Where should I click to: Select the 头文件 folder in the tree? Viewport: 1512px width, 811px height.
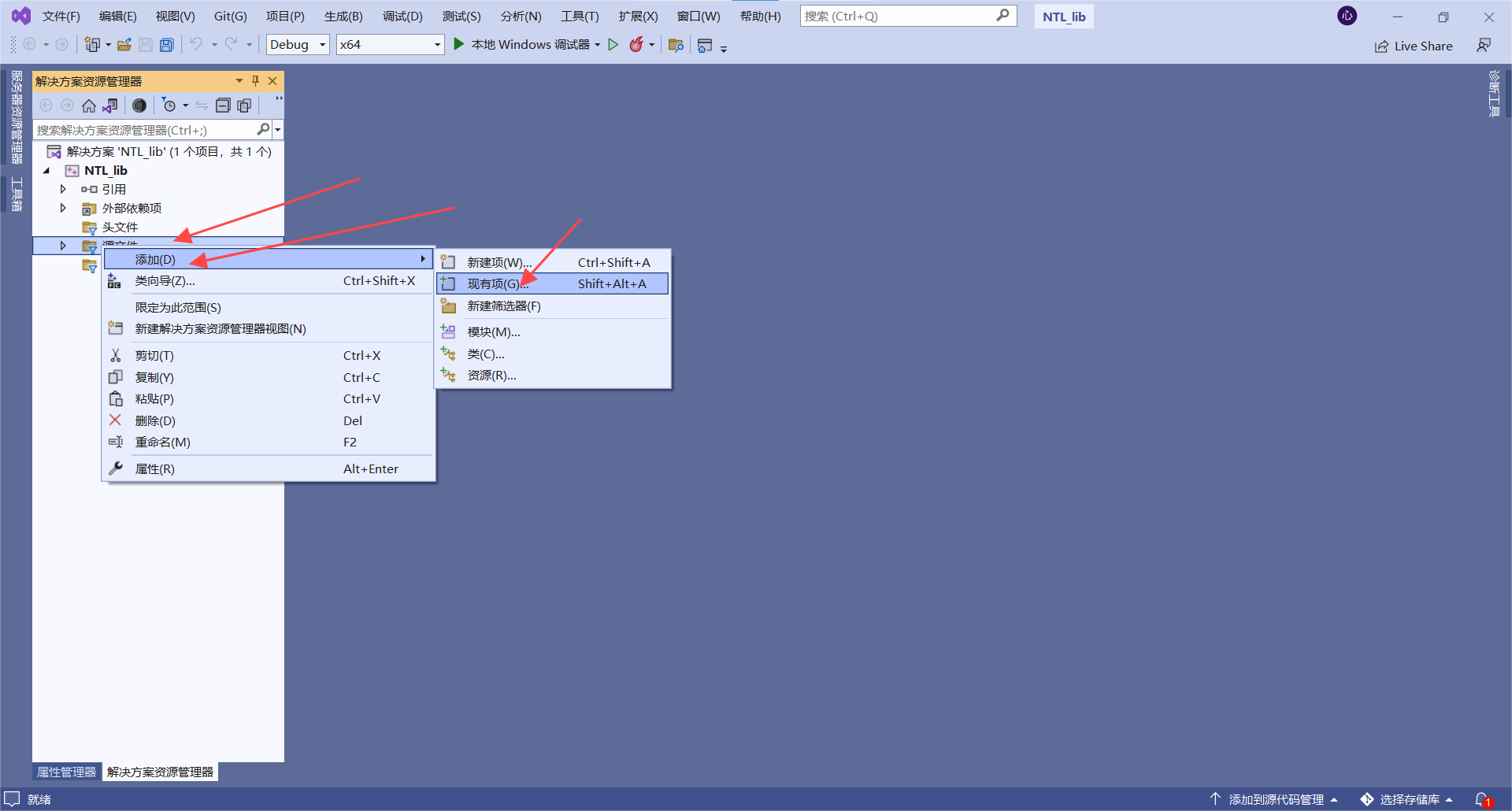click(x=120, y=227)
